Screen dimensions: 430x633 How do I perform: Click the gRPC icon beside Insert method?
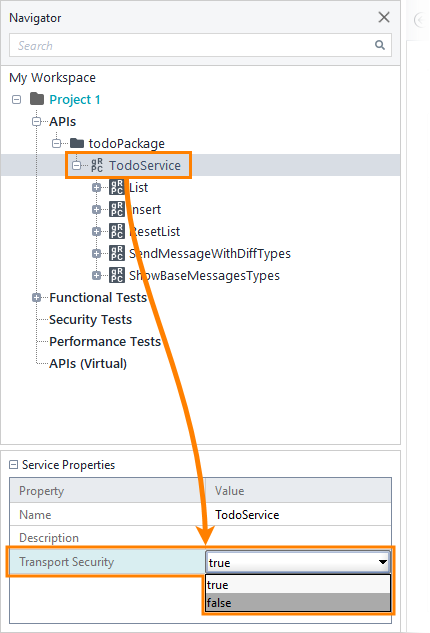tap(117, 209)
